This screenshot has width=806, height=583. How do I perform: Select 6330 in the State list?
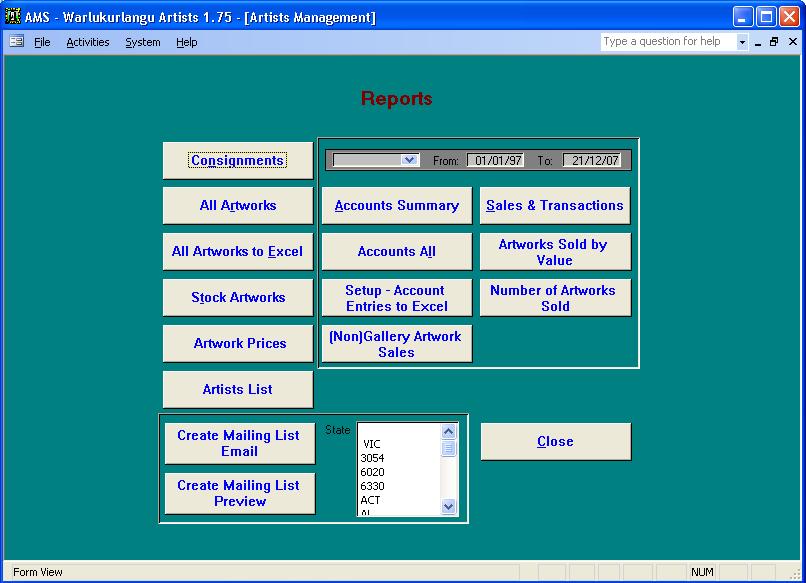[x=399, y=486]
